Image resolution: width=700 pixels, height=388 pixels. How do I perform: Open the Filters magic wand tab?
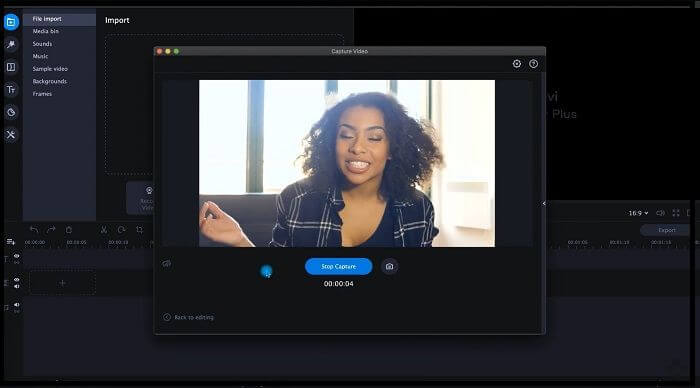11,44
